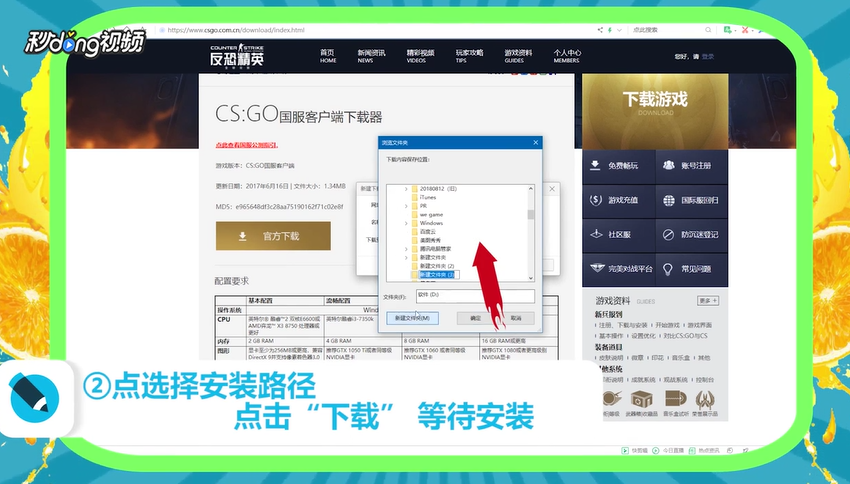
Task: Open the 游戏界面 guide link
Action: point(700,325)
